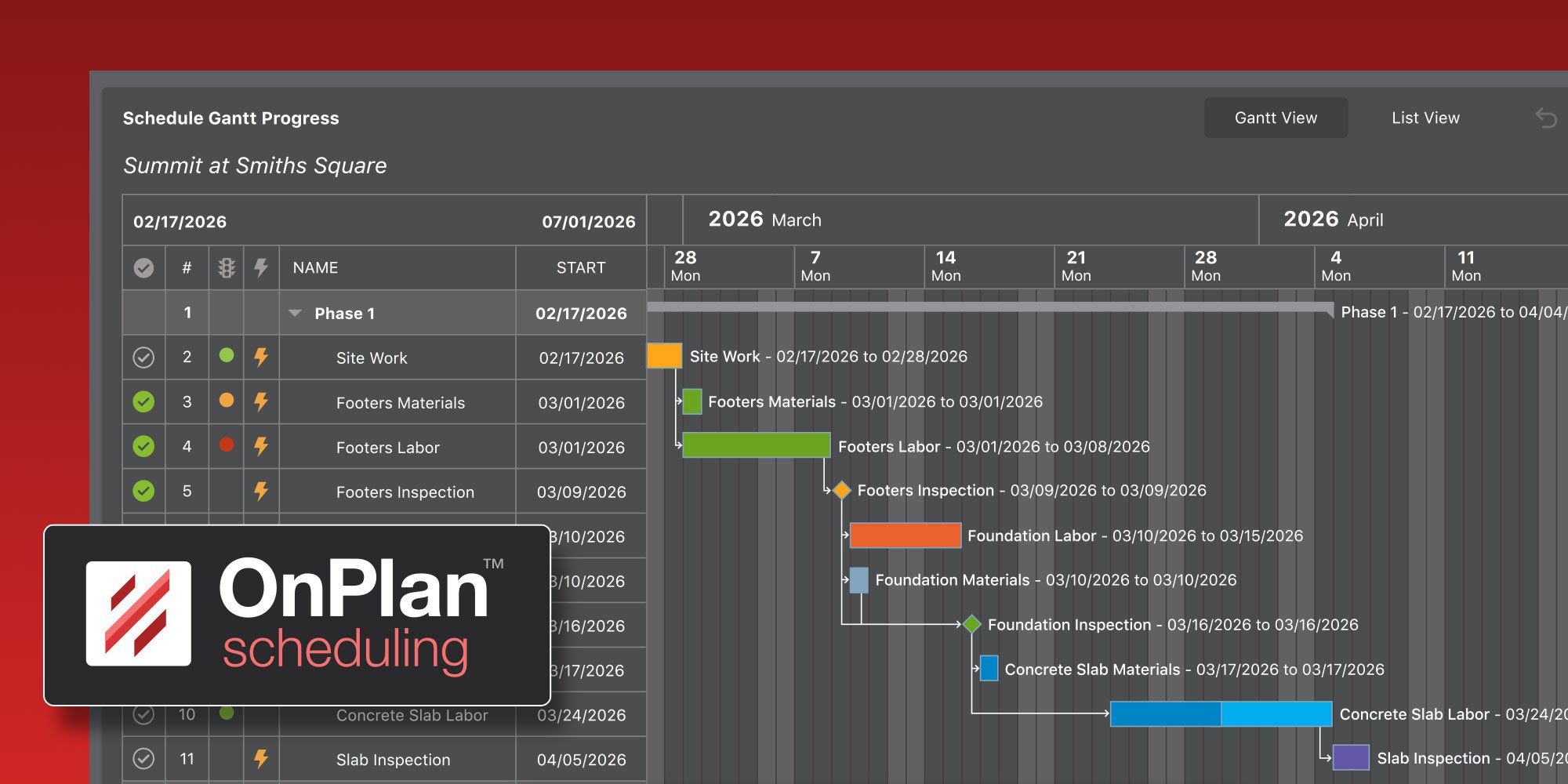
Task: Toggle completion checkmark on Slab Inspection row
Action: [x=144, y=759]
